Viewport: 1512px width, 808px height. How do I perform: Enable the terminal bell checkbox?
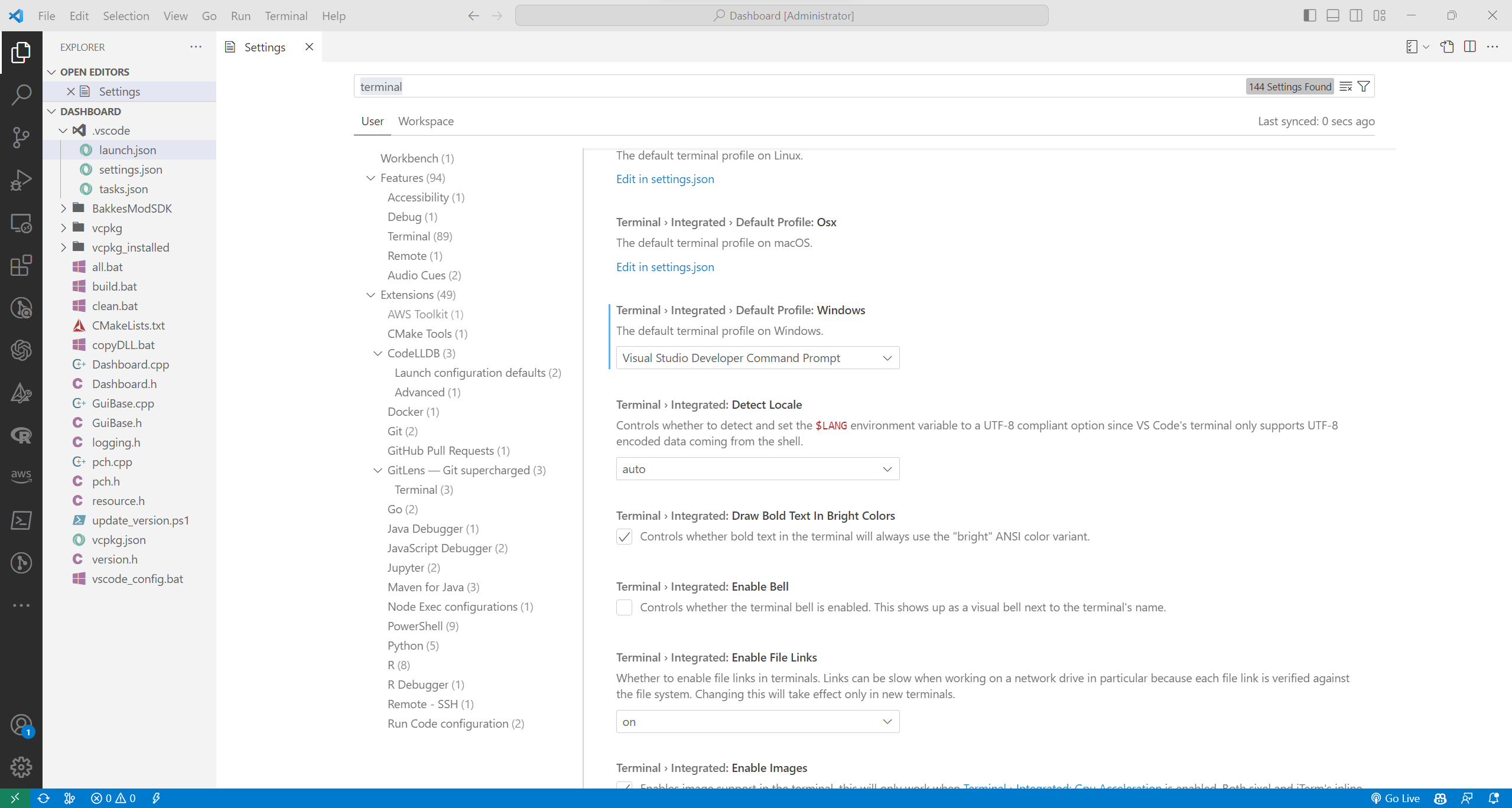coord(624,608)
